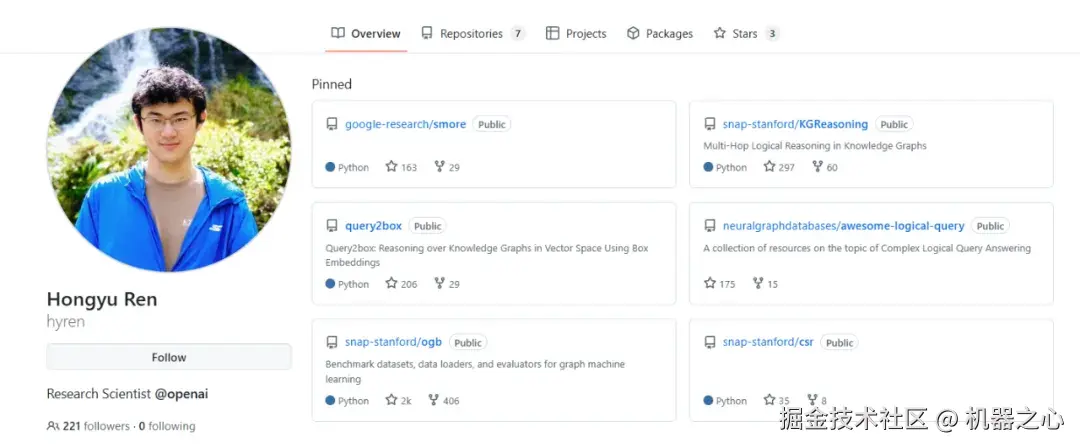This screenshot has width=1080, height=448.
Task: Click the fork icon with 15 on awesome-logical-query
Action: click(758, 283)
